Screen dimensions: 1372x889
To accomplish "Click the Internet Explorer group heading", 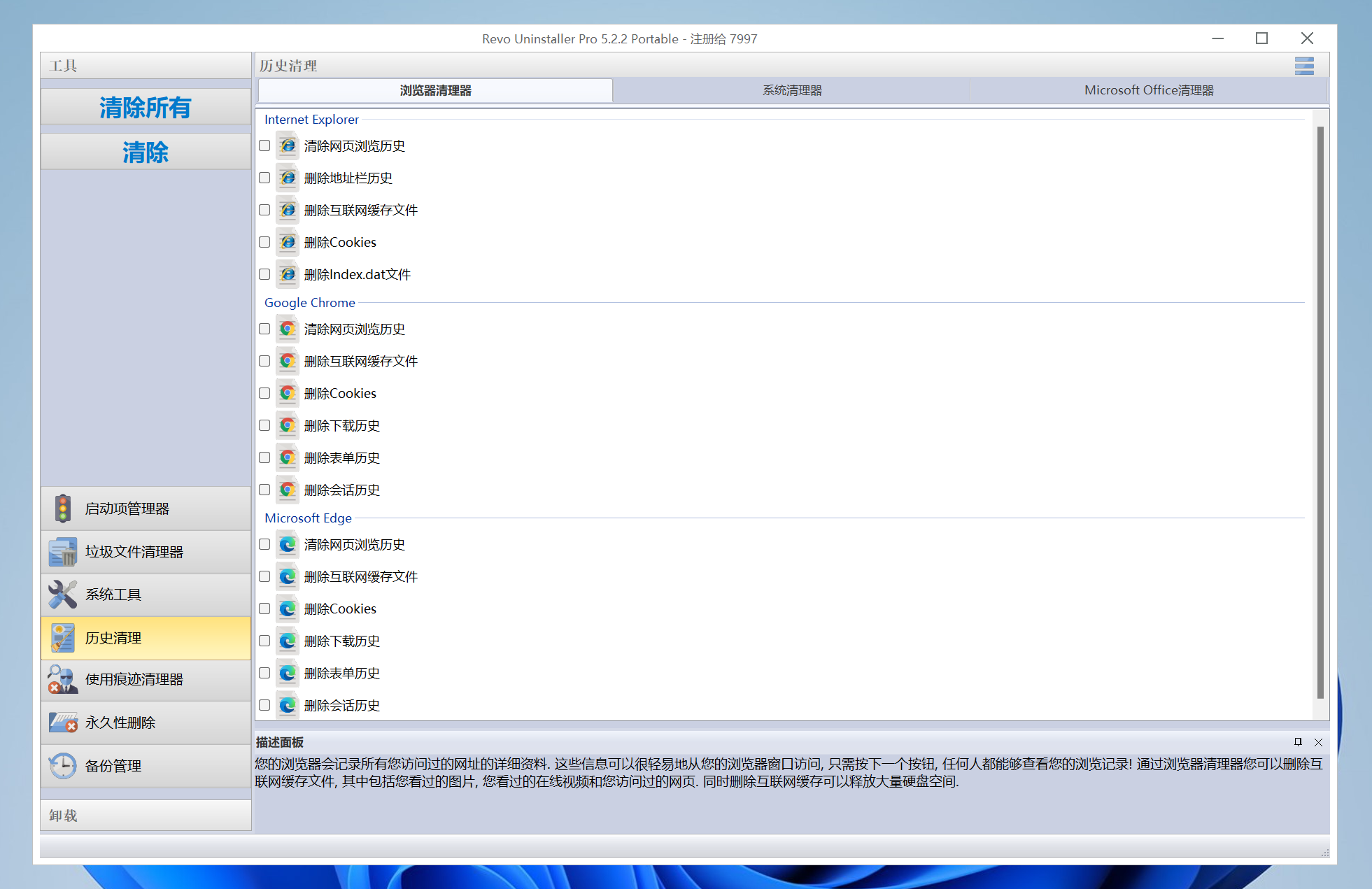I will pos(311,120).
